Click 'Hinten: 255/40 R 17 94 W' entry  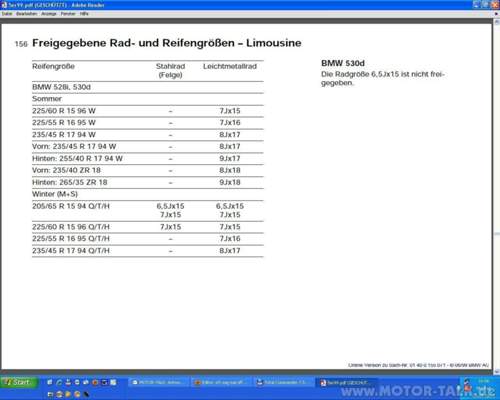click(x=77, y=158)
